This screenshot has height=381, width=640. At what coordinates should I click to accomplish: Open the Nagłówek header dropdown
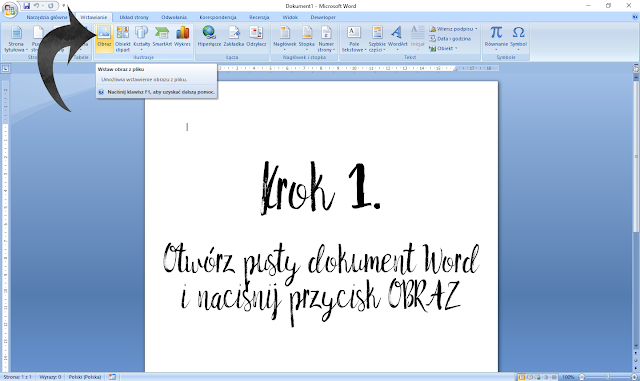[x=284, y=39]
